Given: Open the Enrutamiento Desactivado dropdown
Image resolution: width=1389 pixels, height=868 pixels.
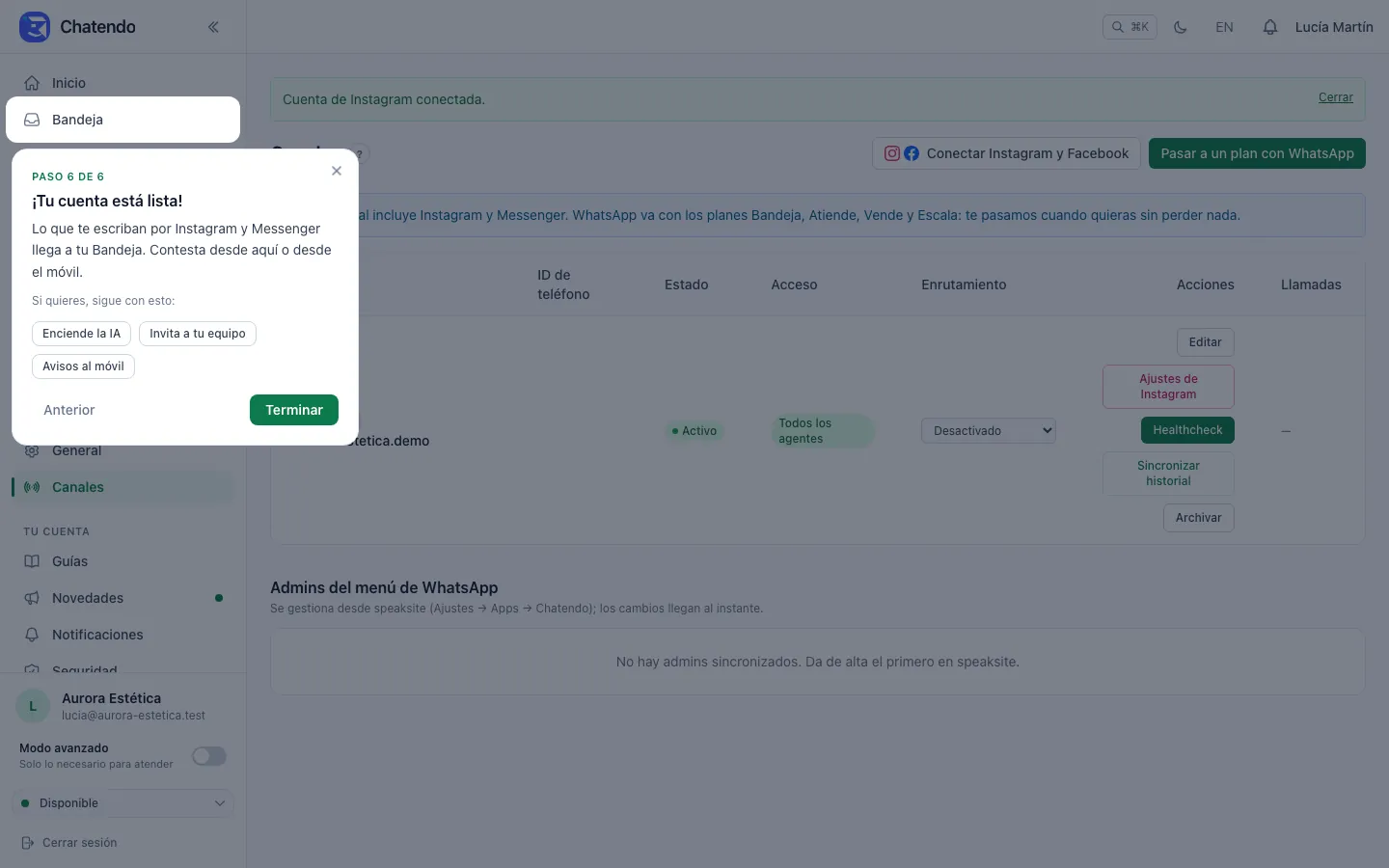Looking at the screenshot, I should (x=989, y=431).
